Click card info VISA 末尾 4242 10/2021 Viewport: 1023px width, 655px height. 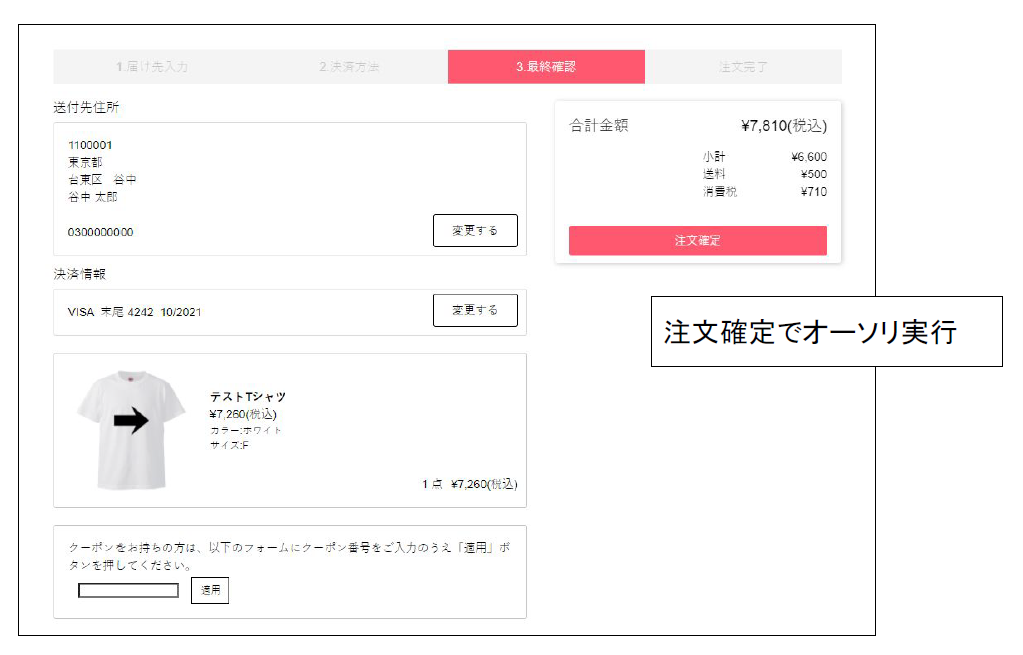point(134,312)
